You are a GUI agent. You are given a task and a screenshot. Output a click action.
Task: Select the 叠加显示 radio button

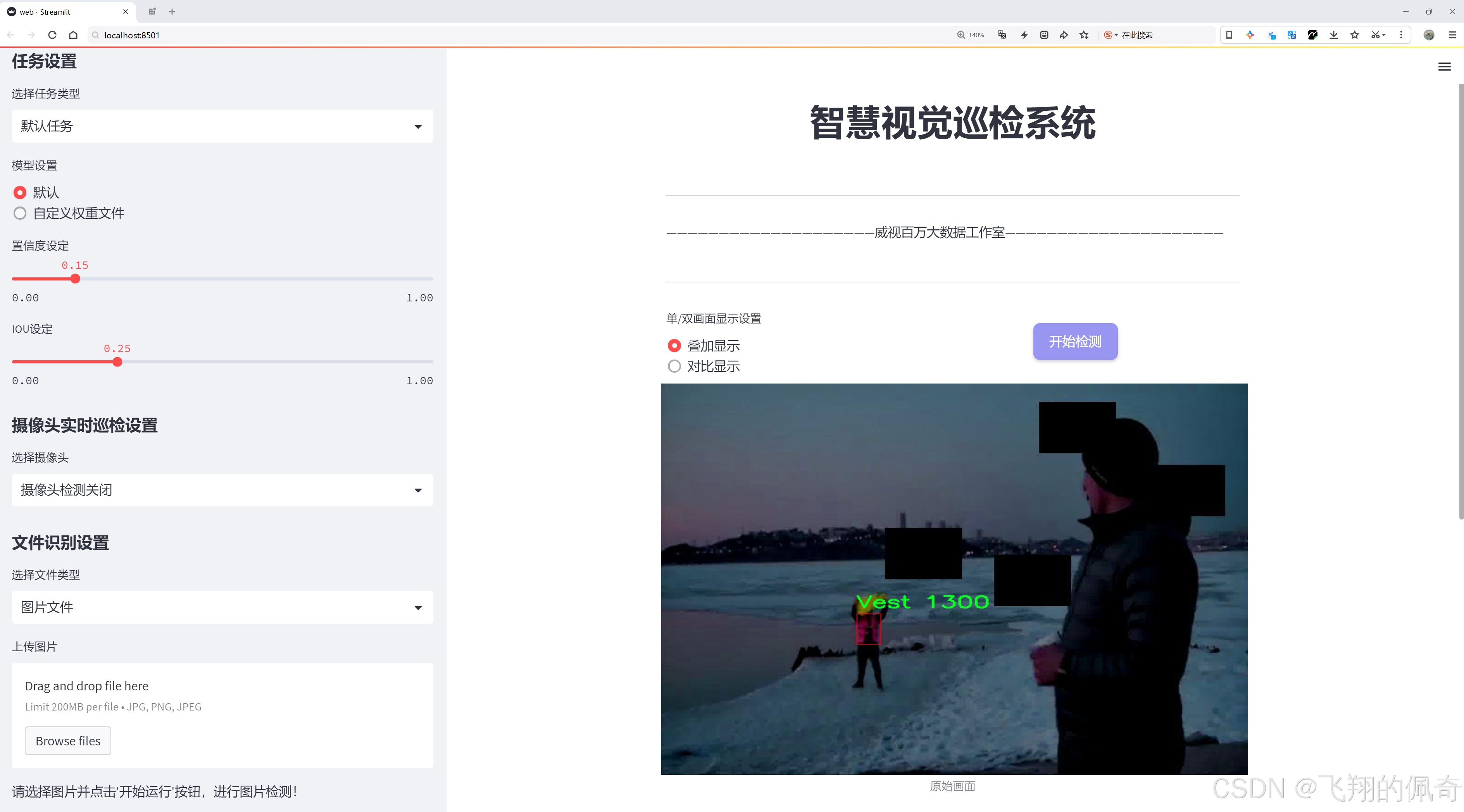674,345
